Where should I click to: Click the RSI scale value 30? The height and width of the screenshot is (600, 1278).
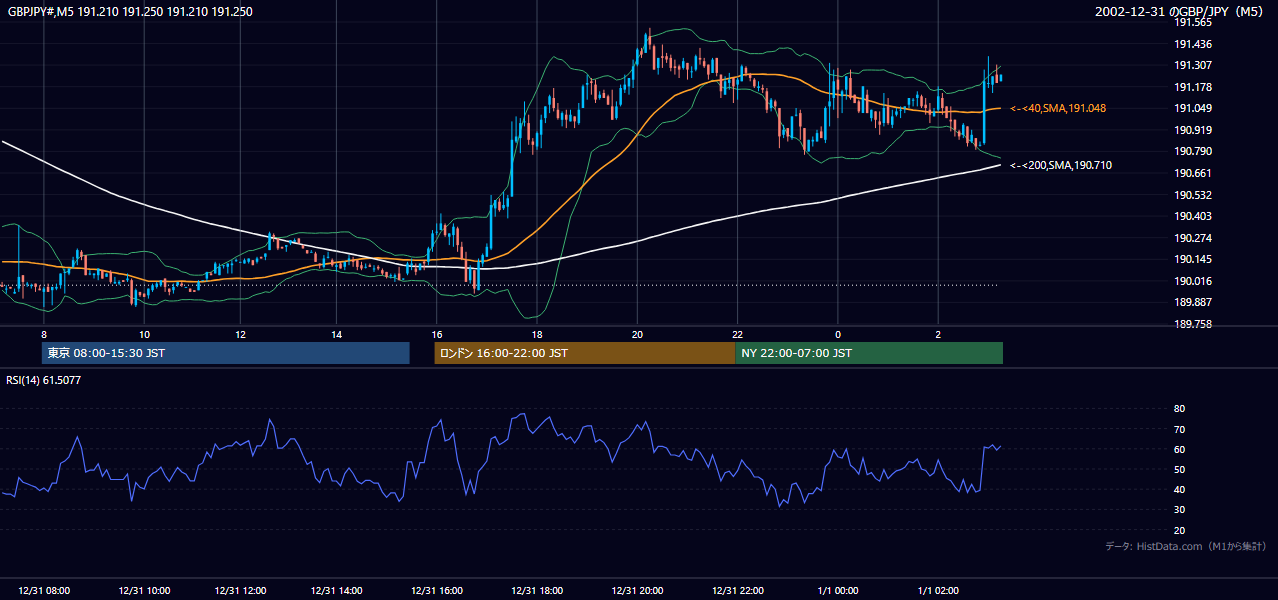(1179, 510)
